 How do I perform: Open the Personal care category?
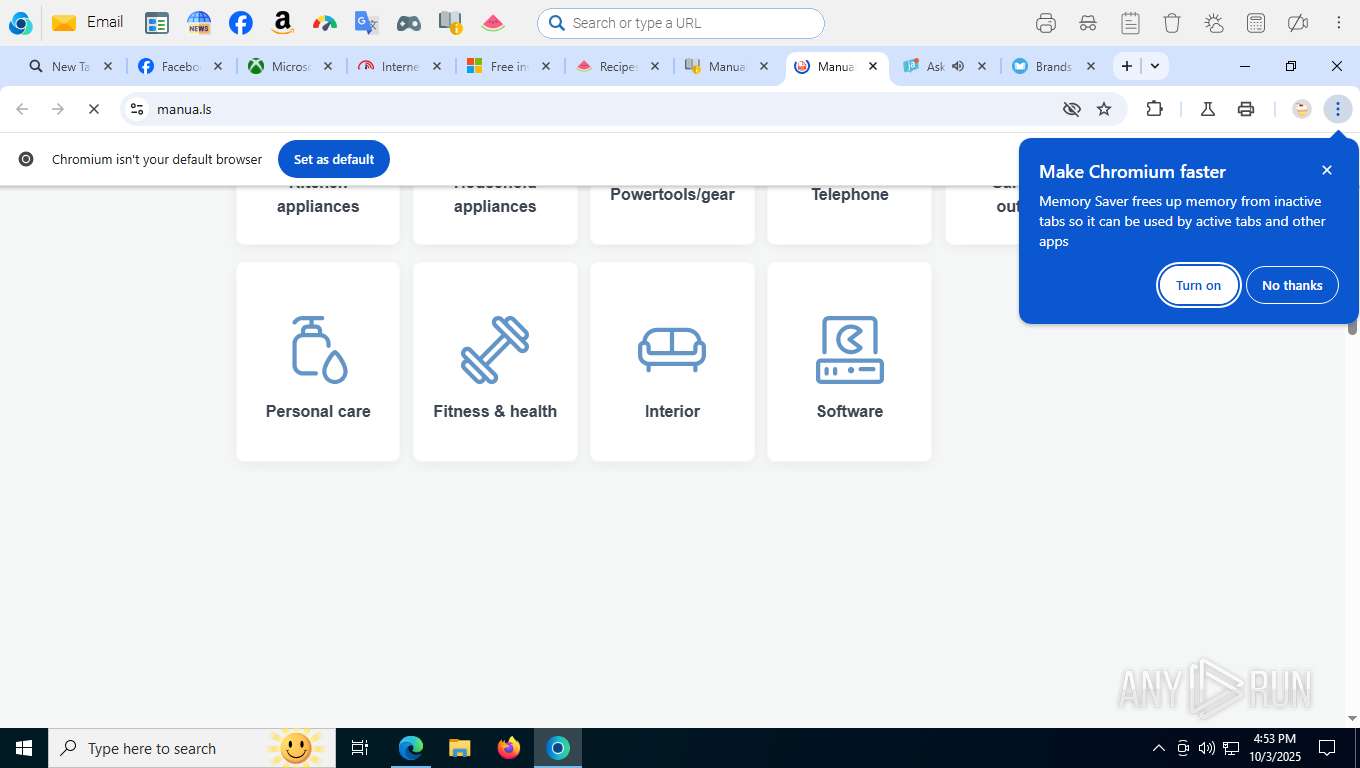tap(318, 362)
